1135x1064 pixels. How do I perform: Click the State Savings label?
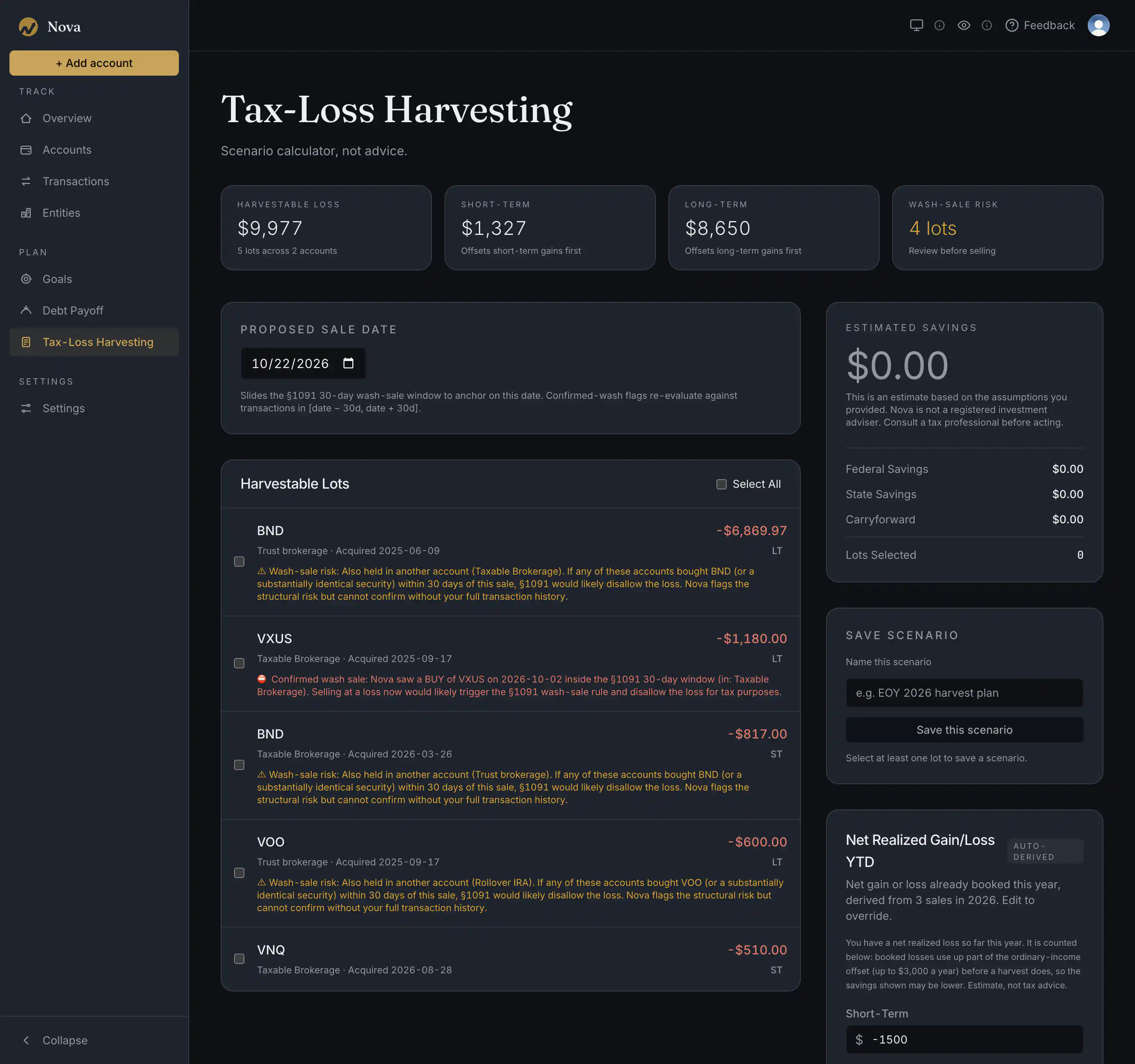(x=880, y=494)
